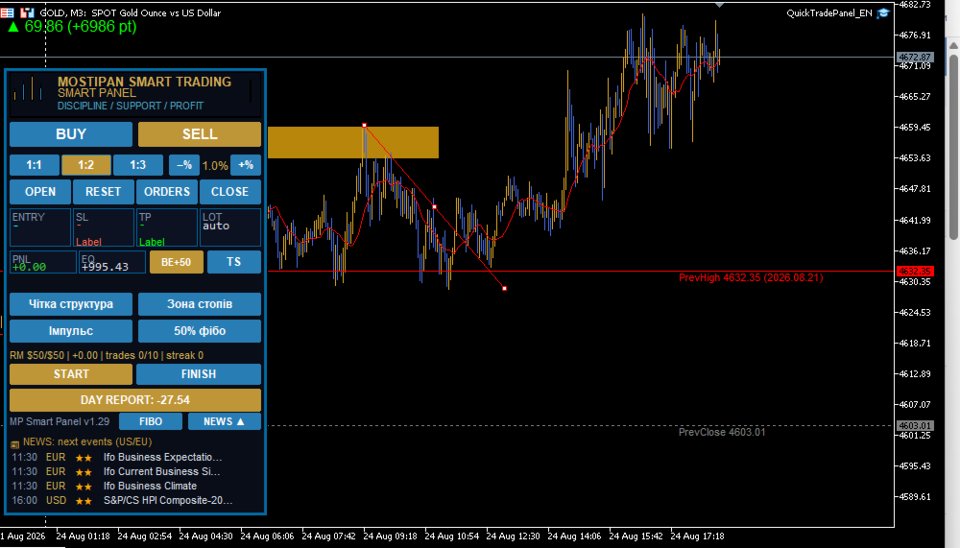Viewport: 960px width, 548px height.
Task: Click the orange rectangle zone on chart
Action: point(353,143)
